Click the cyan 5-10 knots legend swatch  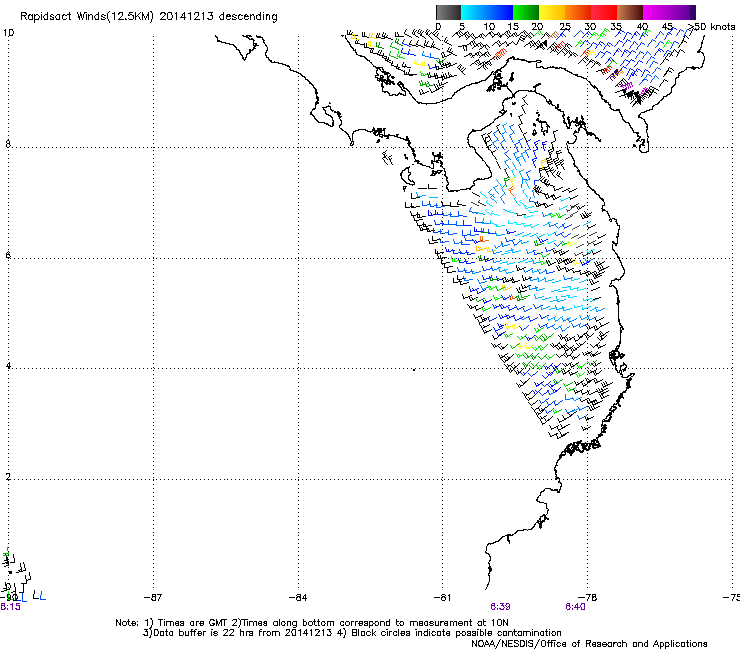(x=474, y=12)
